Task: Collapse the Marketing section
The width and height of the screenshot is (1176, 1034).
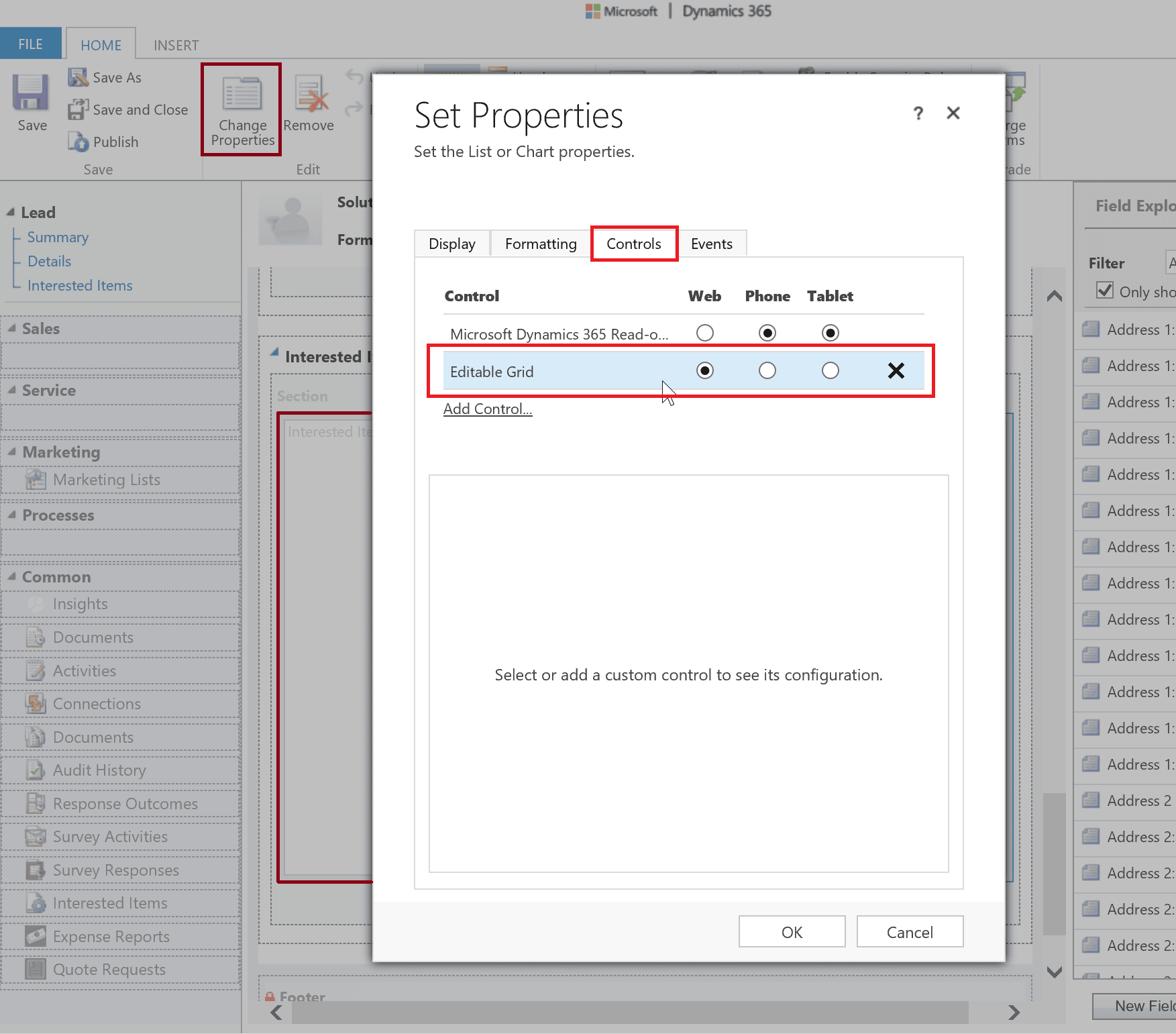Action: pos(12,452)
